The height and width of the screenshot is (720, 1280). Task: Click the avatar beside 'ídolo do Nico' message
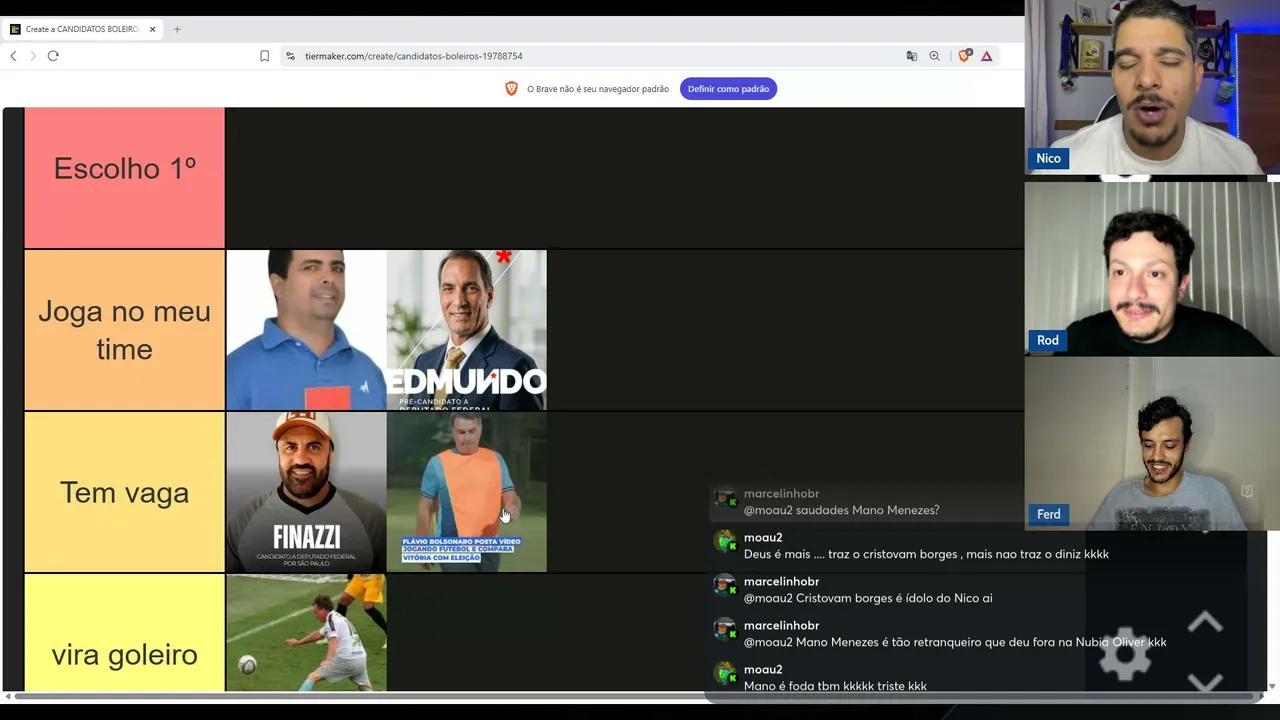(725, 586)
